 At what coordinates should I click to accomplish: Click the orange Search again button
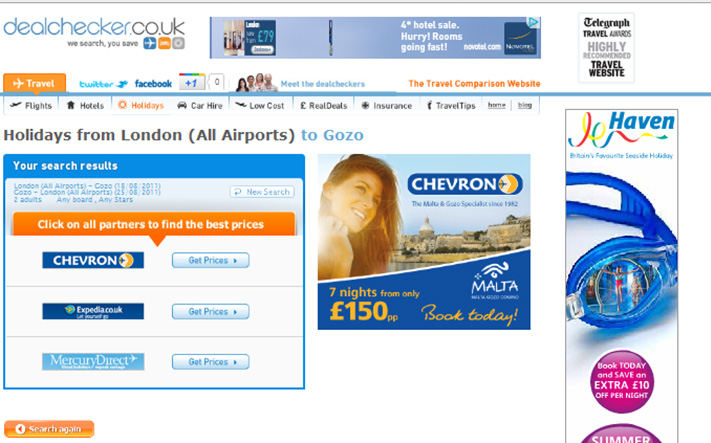(x=49, y=429)
